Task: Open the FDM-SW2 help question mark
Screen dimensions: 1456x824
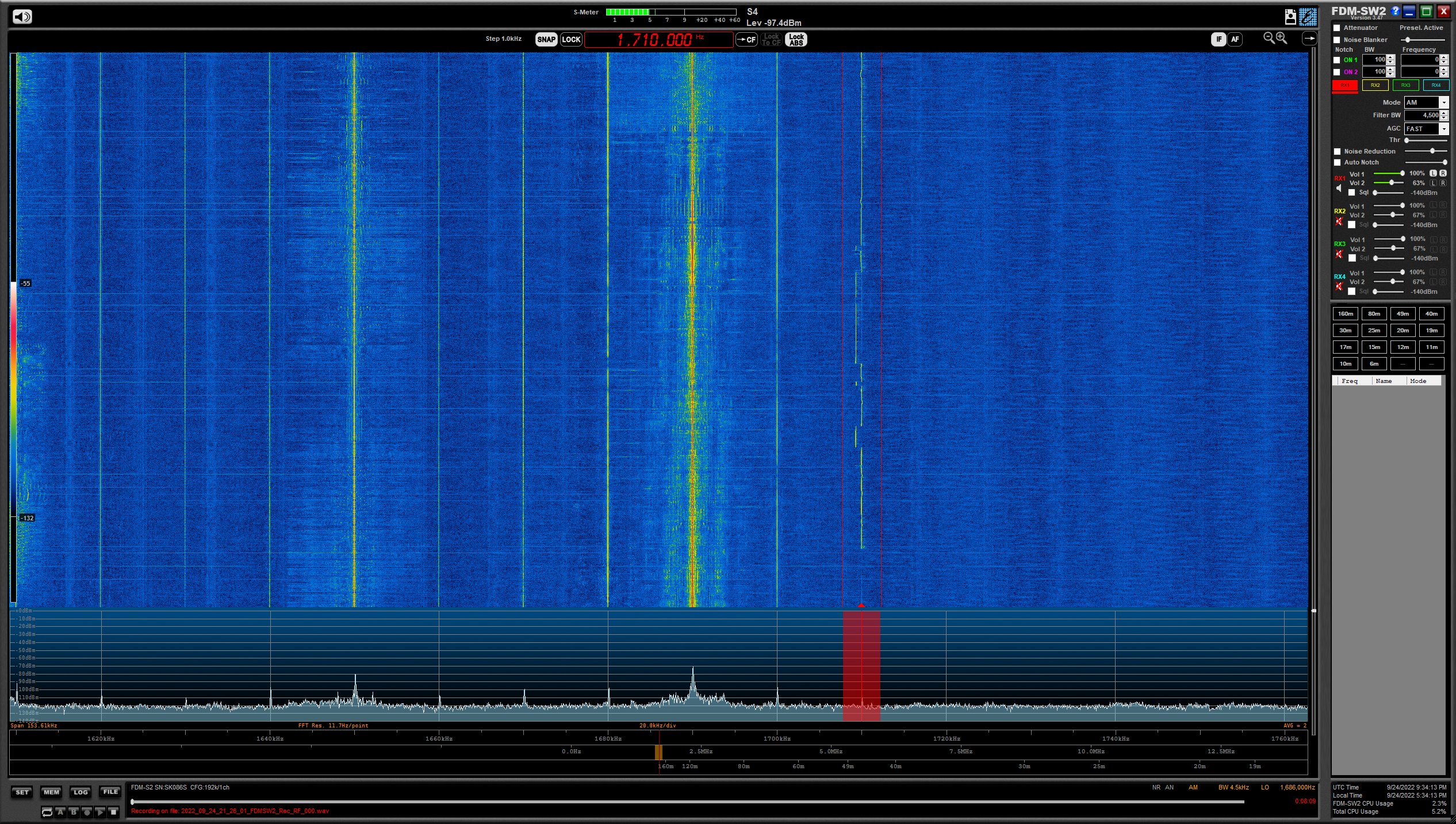Action: 1395,10
